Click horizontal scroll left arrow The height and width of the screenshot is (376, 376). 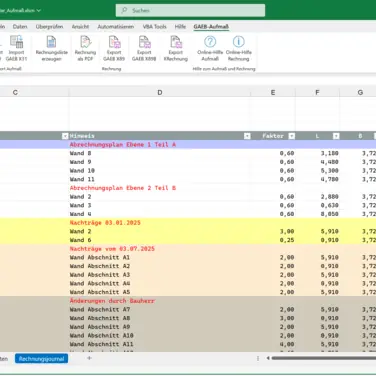(x=268, y=358)
